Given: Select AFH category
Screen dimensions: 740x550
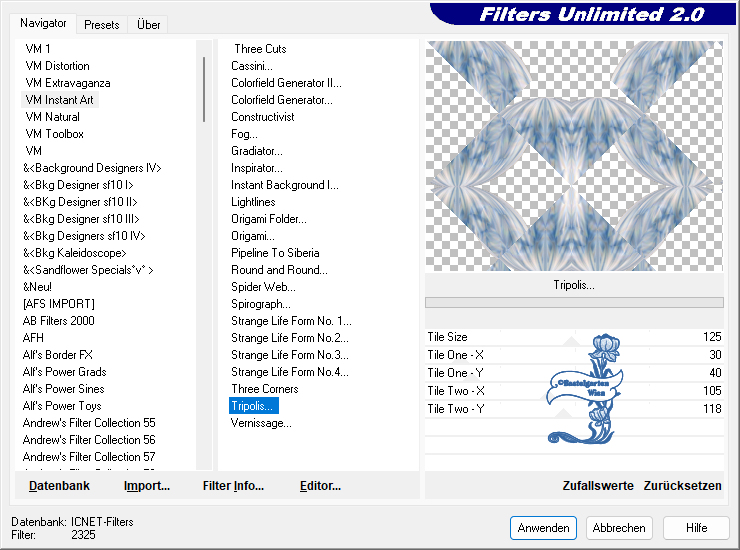Looking at the screenshot, I should pyautogui.click(x=33, y=338).
